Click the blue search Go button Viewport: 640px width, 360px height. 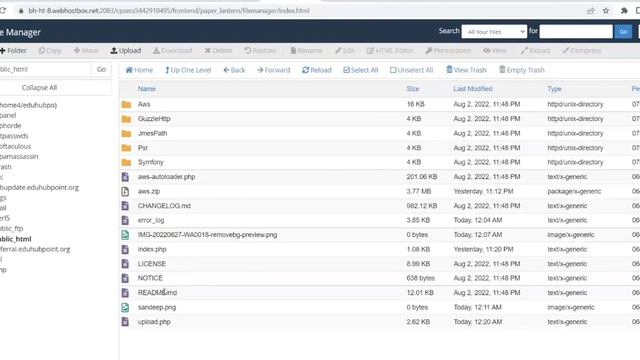point(623,31)
